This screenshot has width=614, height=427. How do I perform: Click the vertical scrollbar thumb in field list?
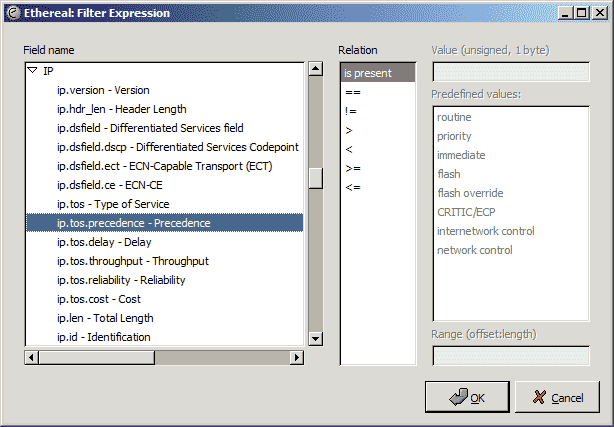[x=316, y=178]
